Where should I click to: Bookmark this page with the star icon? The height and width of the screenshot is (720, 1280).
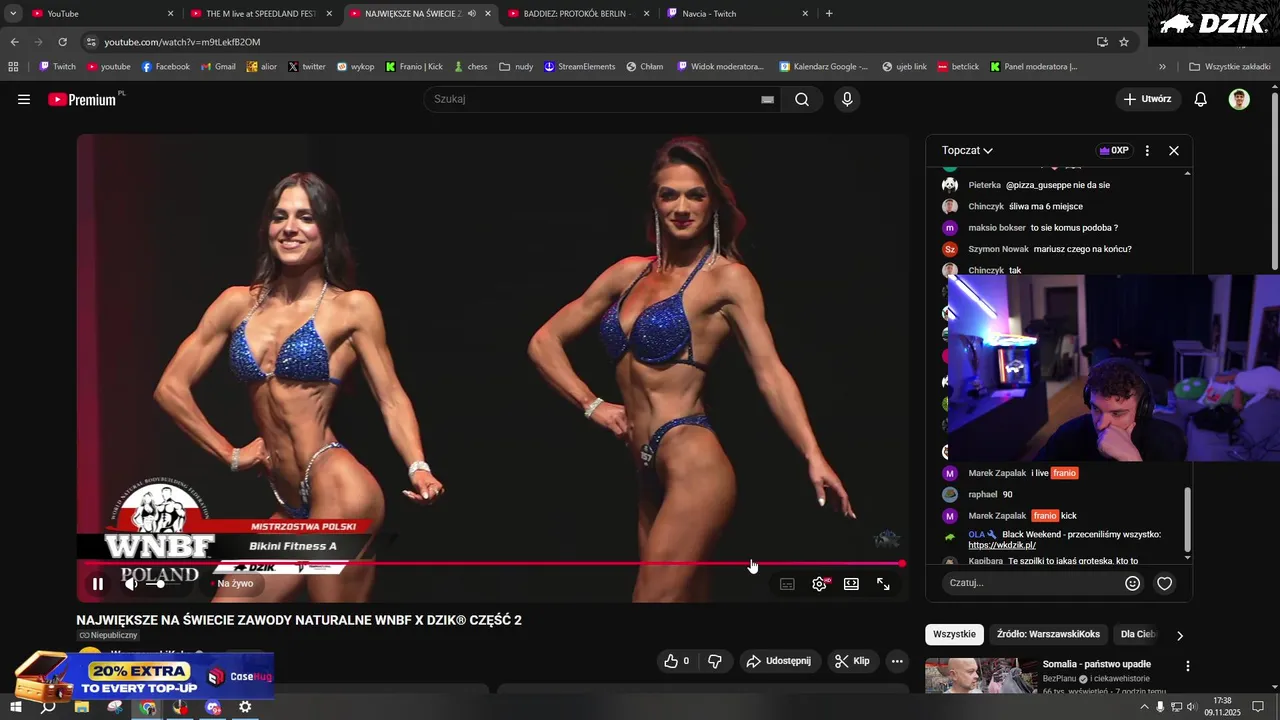pyautogui.click(x=1124, y=42)
